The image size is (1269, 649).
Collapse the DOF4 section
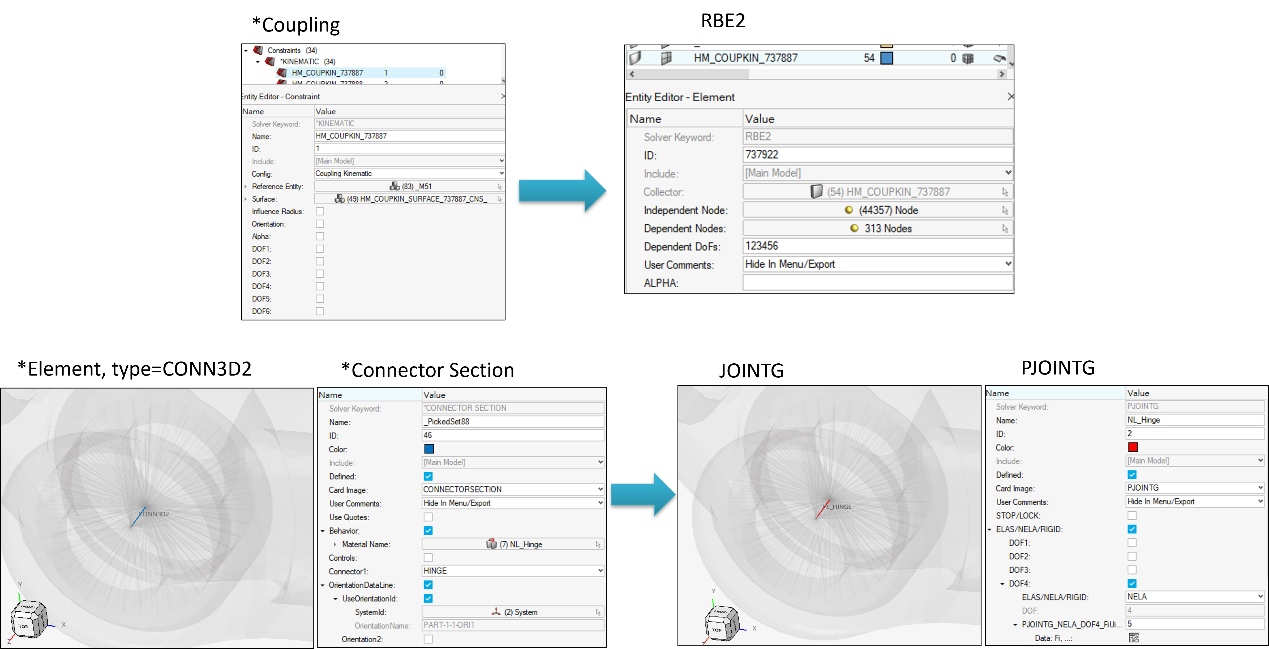(1002, 583)
